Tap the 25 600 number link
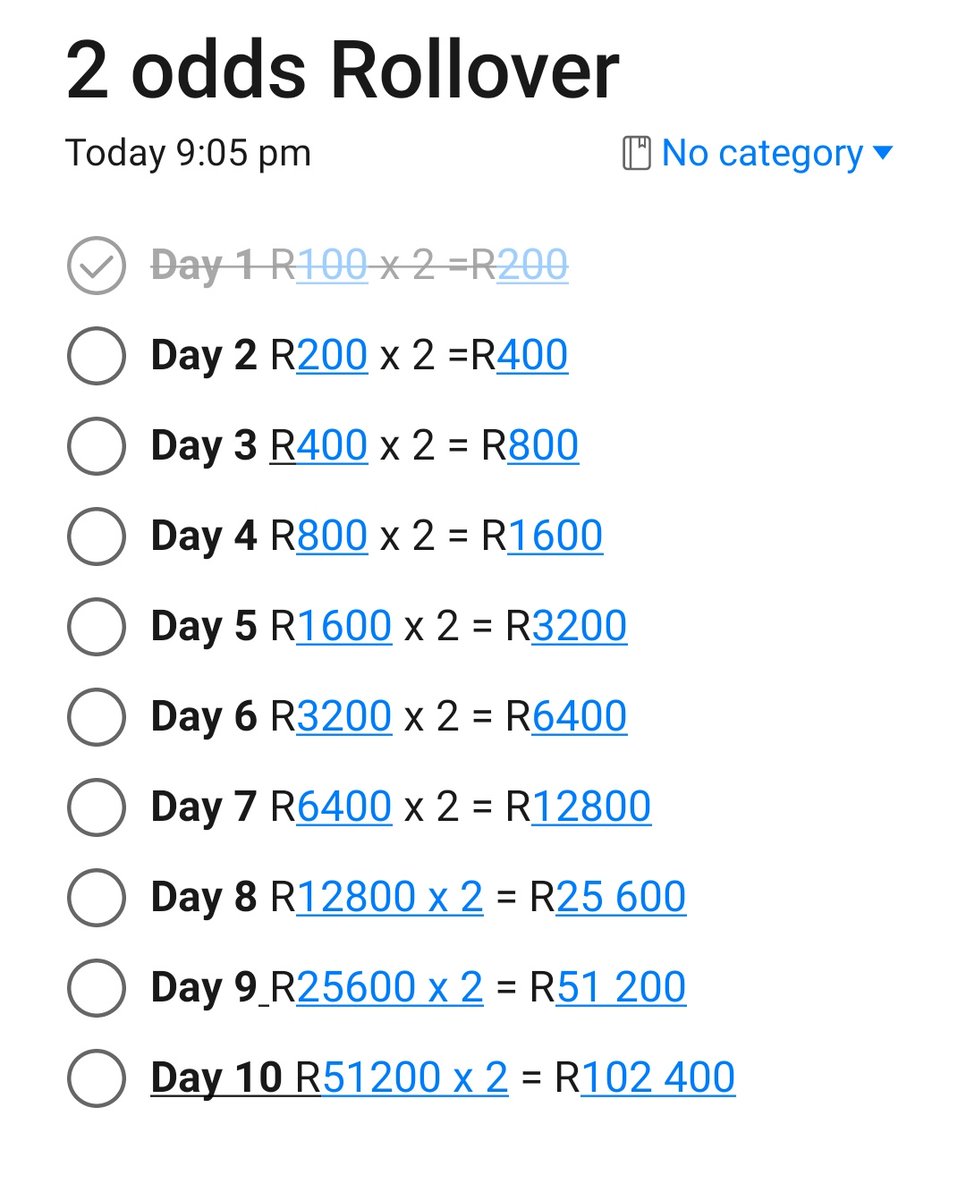 pos(621,897)
